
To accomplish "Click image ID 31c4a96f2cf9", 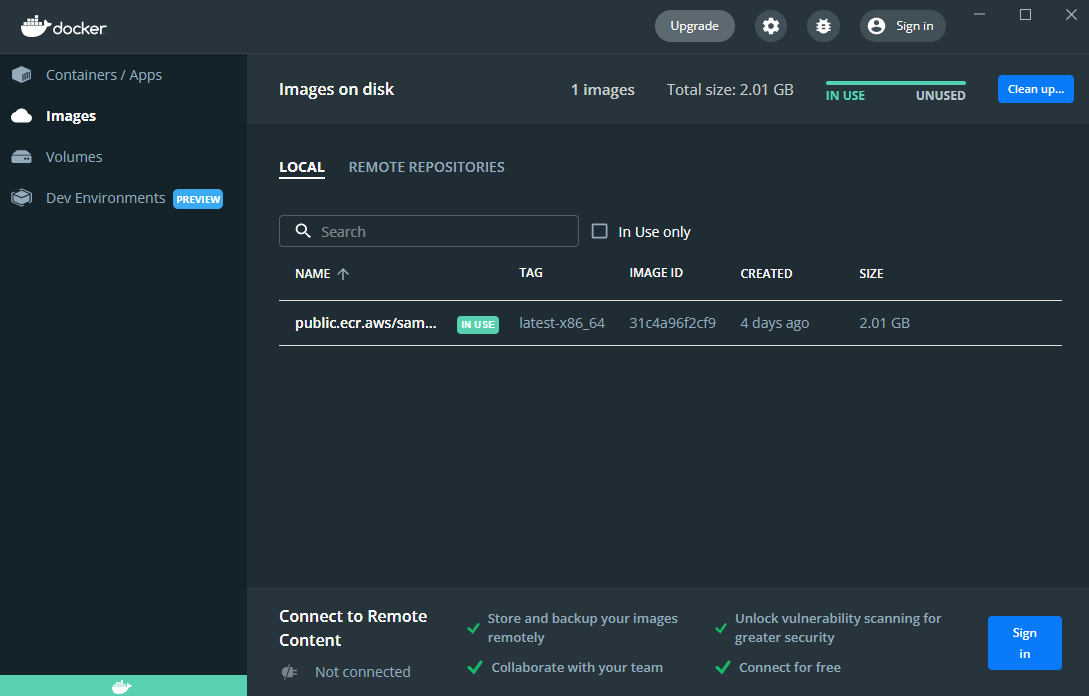I will point(672,323).
